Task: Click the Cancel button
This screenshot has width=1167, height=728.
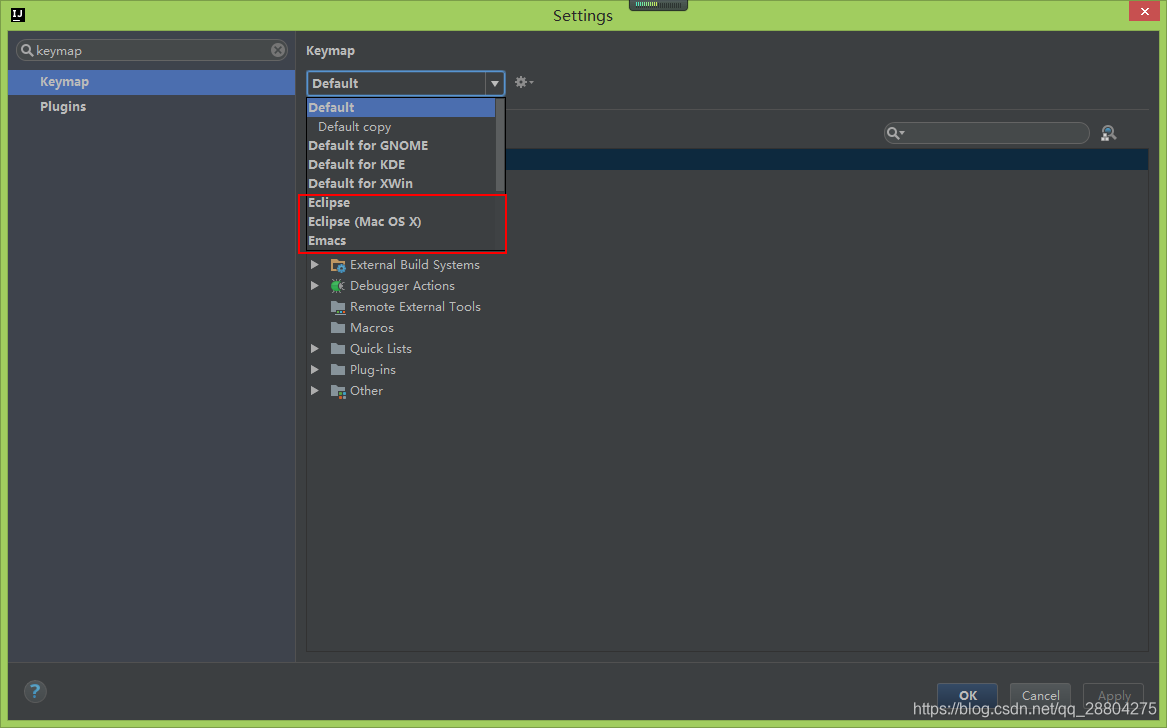Action: click(x=1040, y=695)
